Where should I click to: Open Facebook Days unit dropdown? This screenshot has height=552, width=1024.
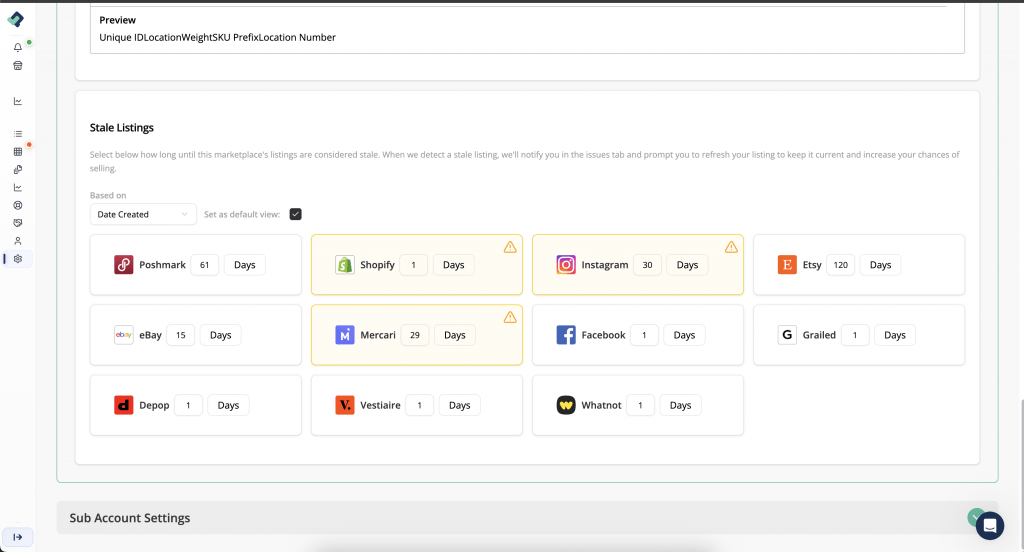[684, 334]
